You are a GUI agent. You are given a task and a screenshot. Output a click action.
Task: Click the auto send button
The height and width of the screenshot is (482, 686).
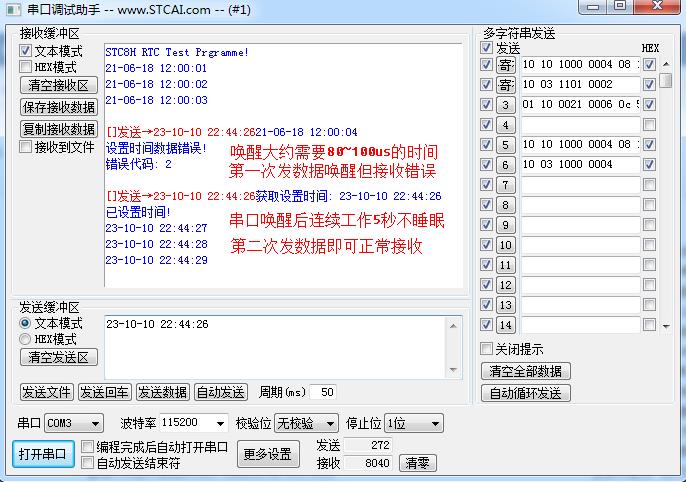pos(220,392)
